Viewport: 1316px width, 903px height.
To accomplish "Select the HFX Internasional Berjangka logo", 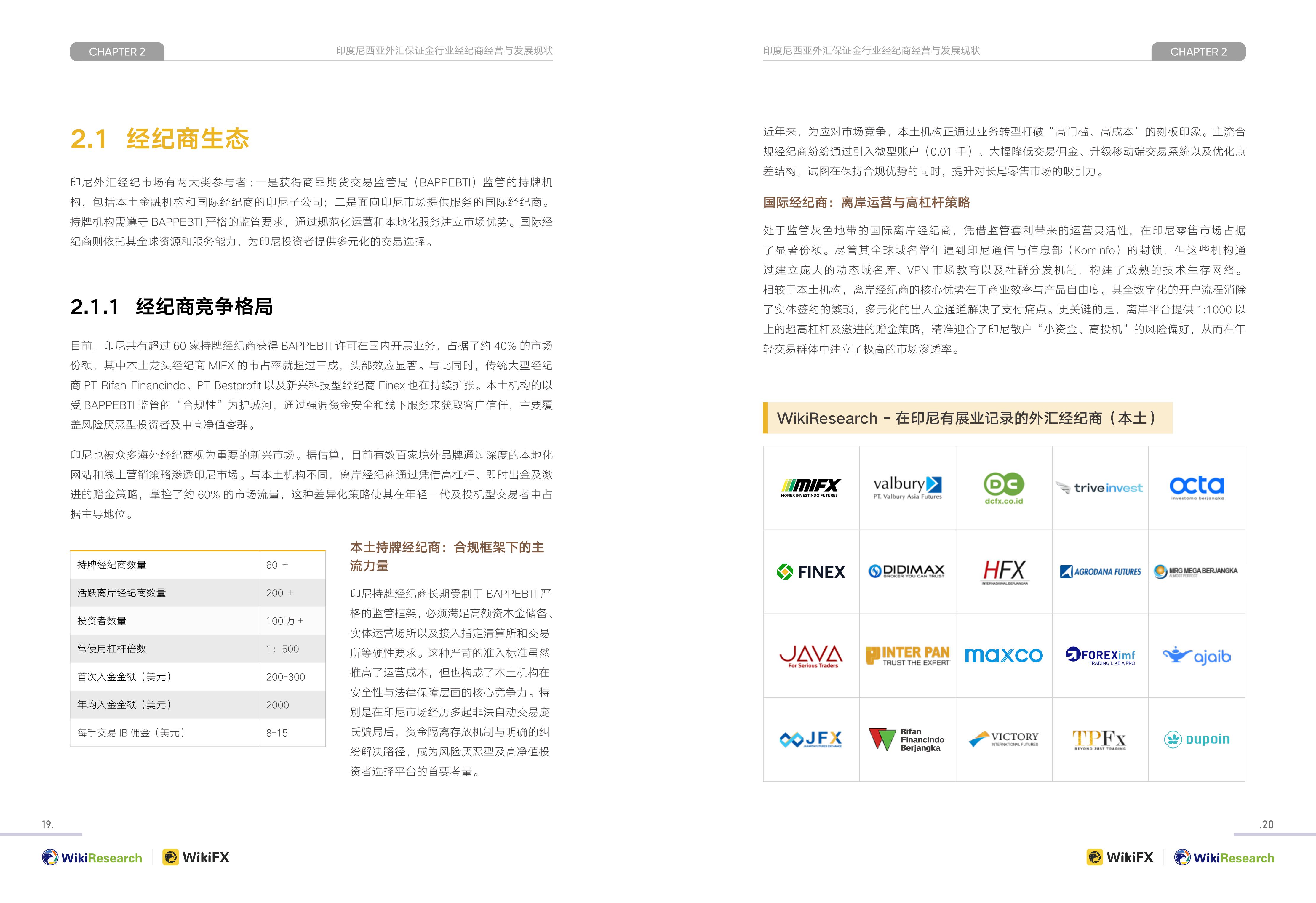I will click(1004, 572).
